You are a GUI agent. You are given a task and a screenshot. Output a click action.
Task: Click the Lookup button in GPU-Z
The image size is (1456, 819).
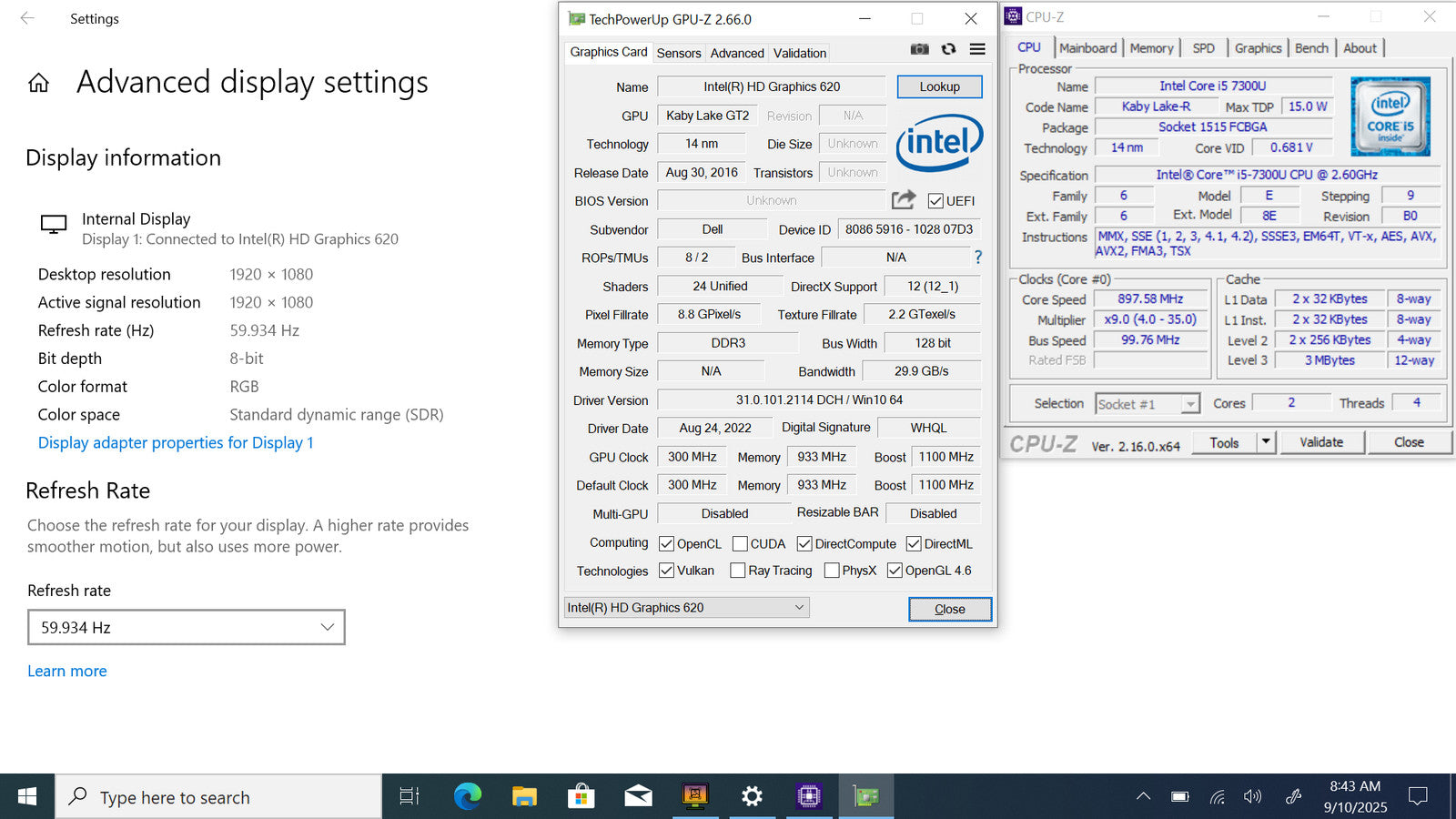[939, 86]
